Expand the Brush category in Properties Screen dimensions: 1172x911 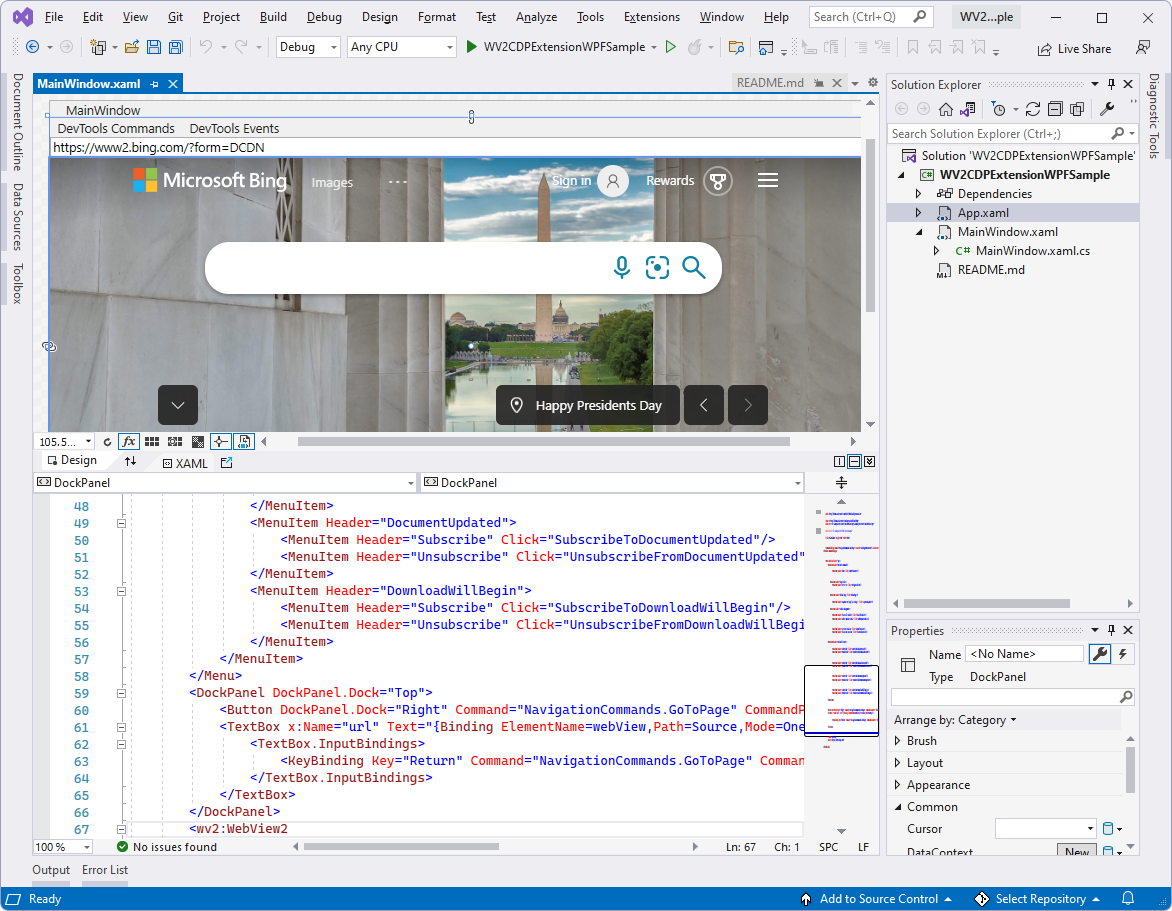pyautogui.click(x=898, y=740)
